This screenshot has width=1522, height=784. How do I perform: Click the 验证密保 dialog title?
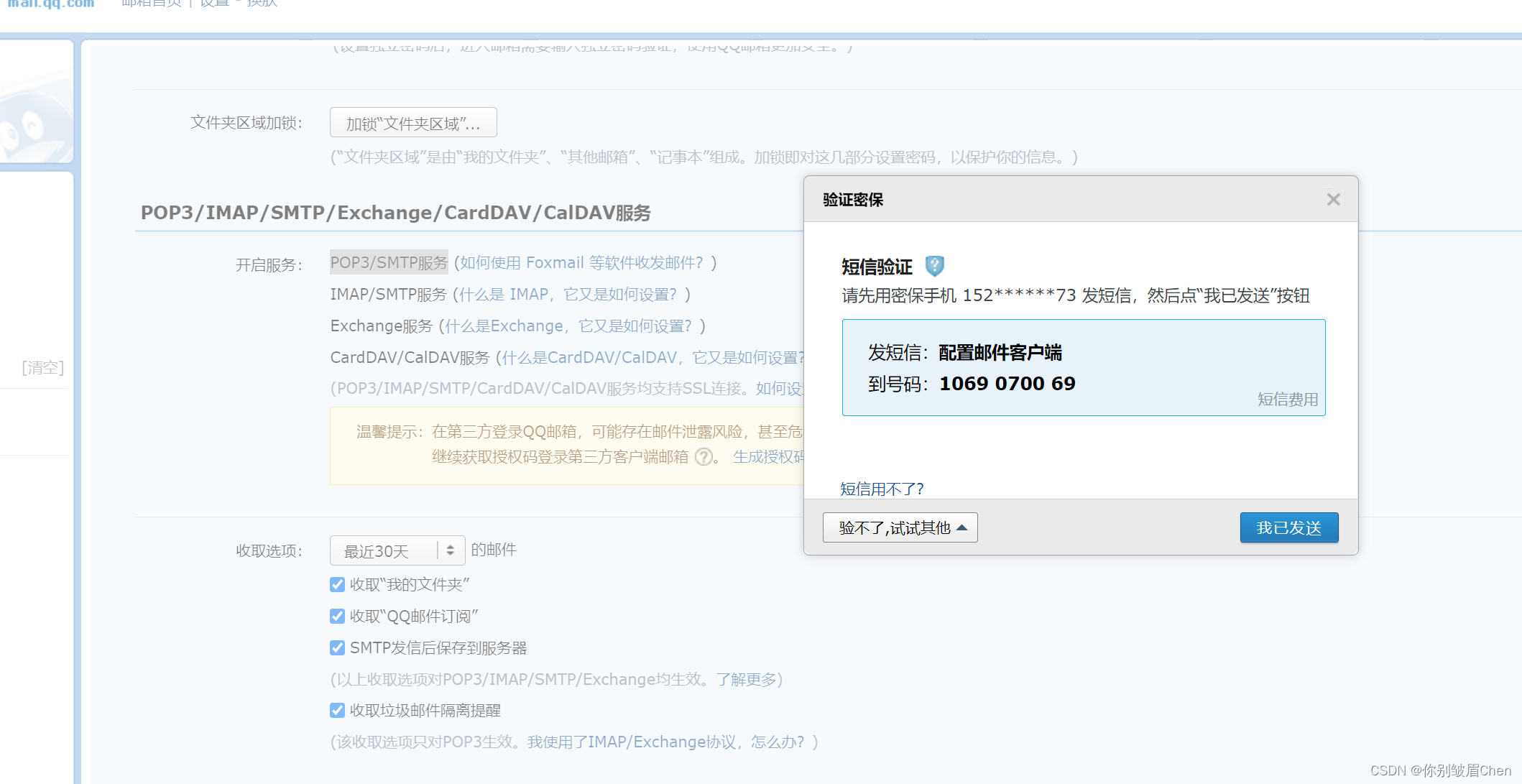[853, 200]
